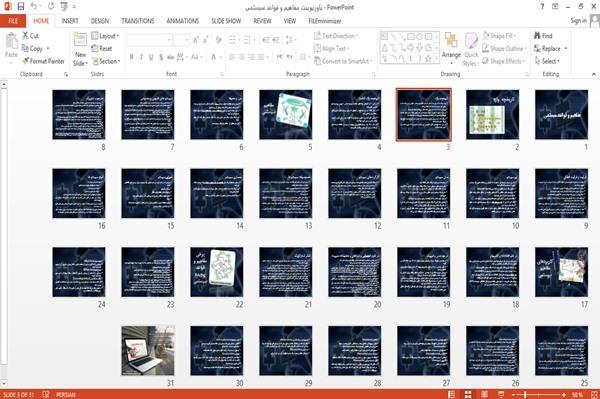Click the Cut scissors icon
The height and width of the screenshot is (399, 600).
point(25,36)
